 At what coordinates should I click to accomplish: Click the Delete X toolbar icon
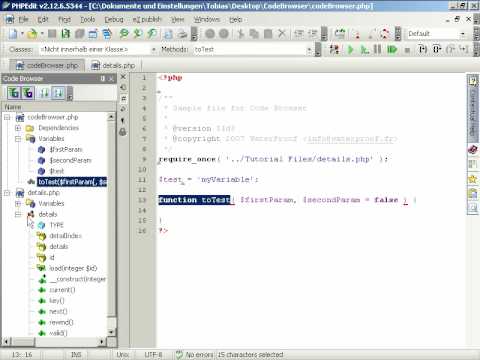pos(282,33)
